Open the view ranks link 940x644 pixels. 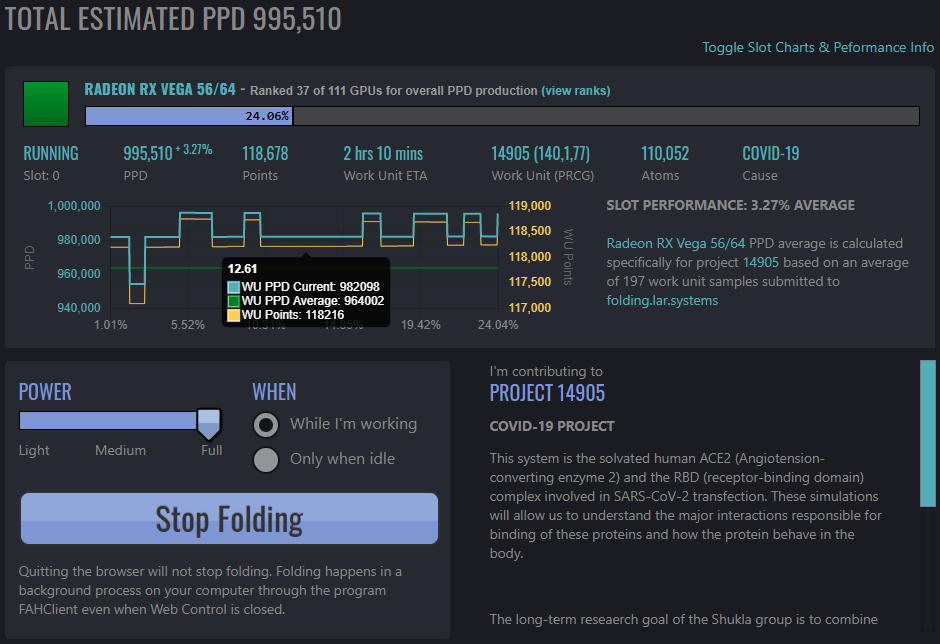click(x=576, y=91)
